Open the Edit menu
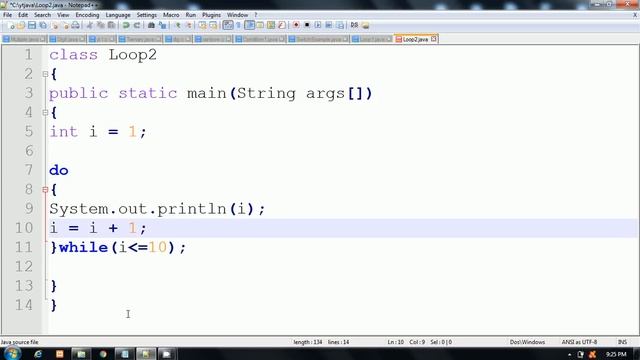 [23, 15]
